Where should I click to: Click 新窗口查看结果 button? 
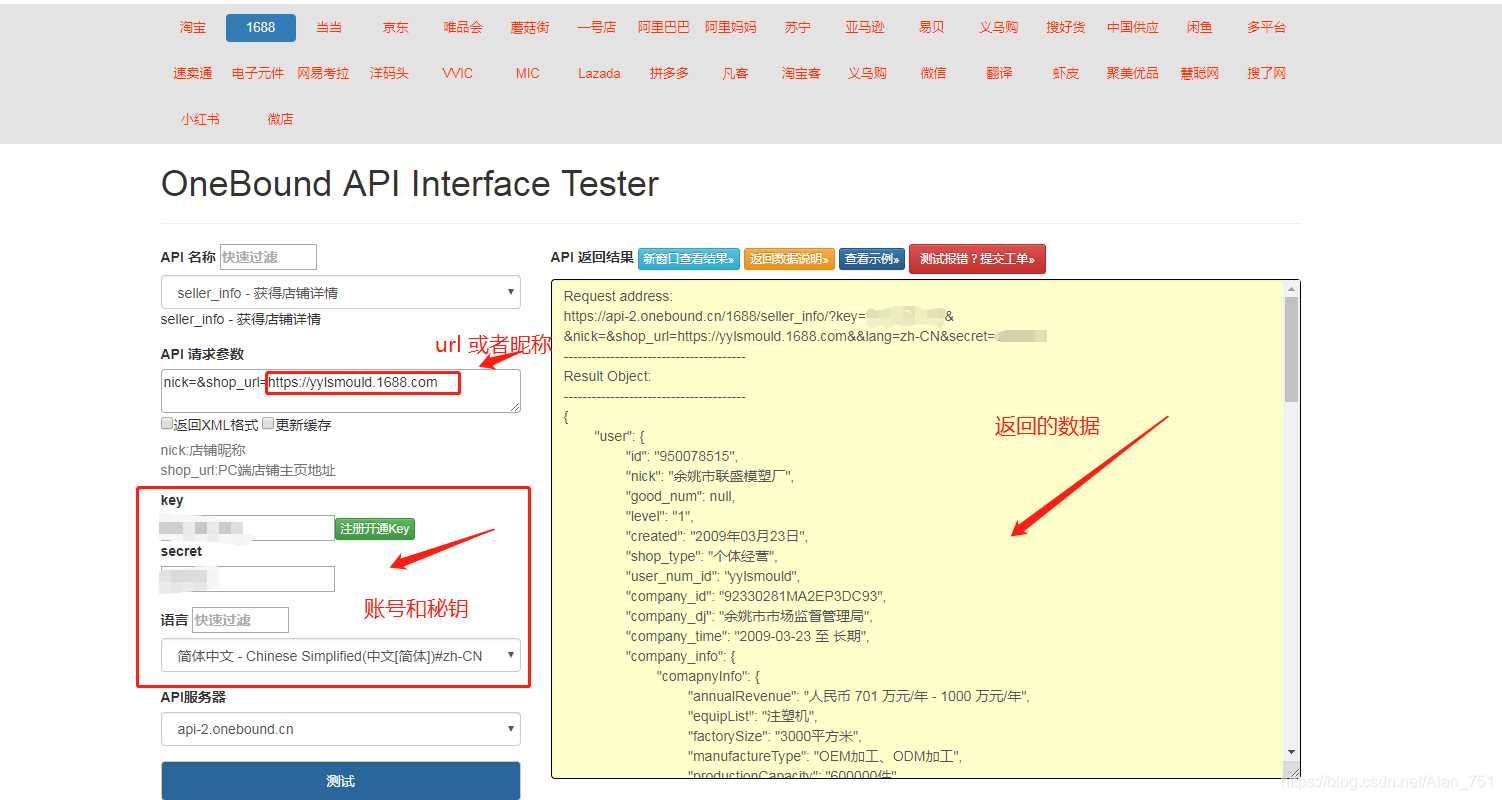689,259
